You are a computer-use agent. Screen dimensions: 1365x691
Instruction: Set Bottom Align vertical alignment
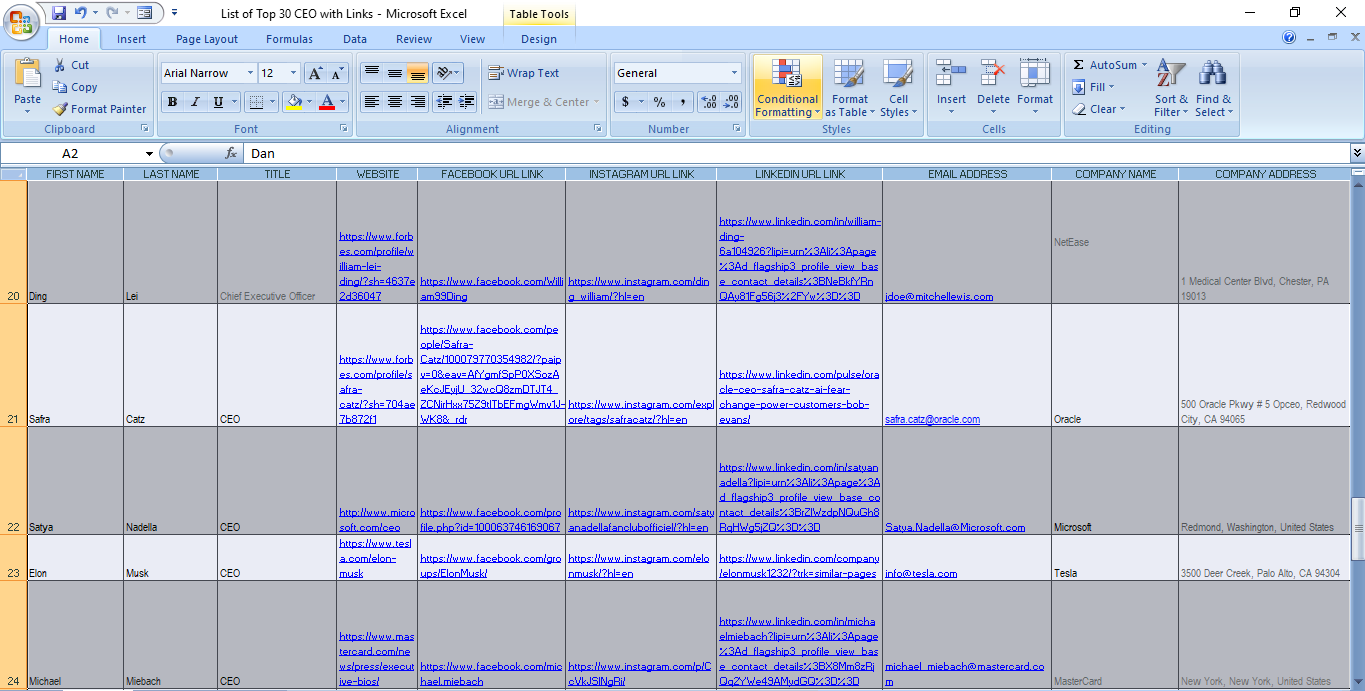click(417, 73)
